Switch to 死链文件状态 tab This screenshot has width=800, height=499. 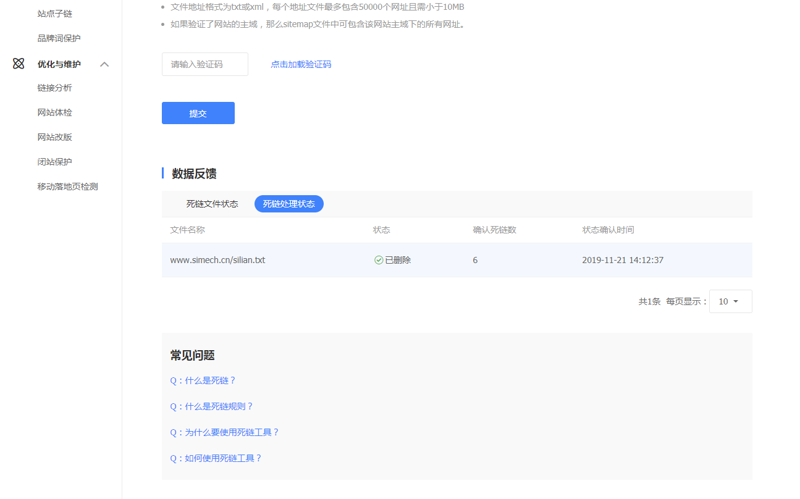[212, 204]
